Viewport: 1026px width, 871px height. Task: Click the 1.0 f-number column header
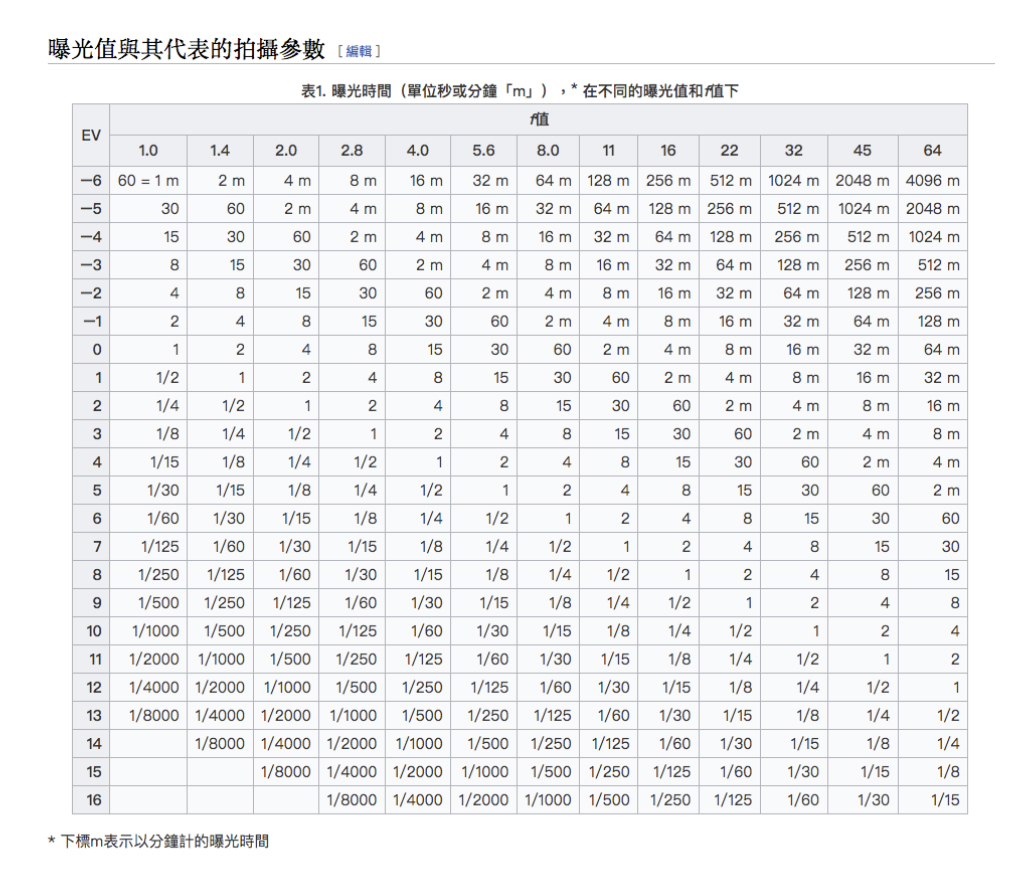tap(148, 151)
